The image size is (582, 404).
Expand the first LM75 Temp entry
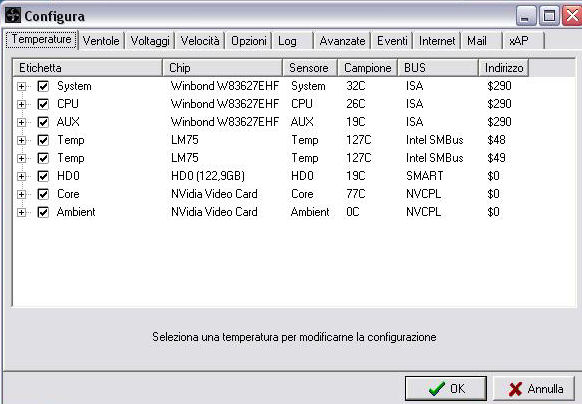click(x=22, y=140)
